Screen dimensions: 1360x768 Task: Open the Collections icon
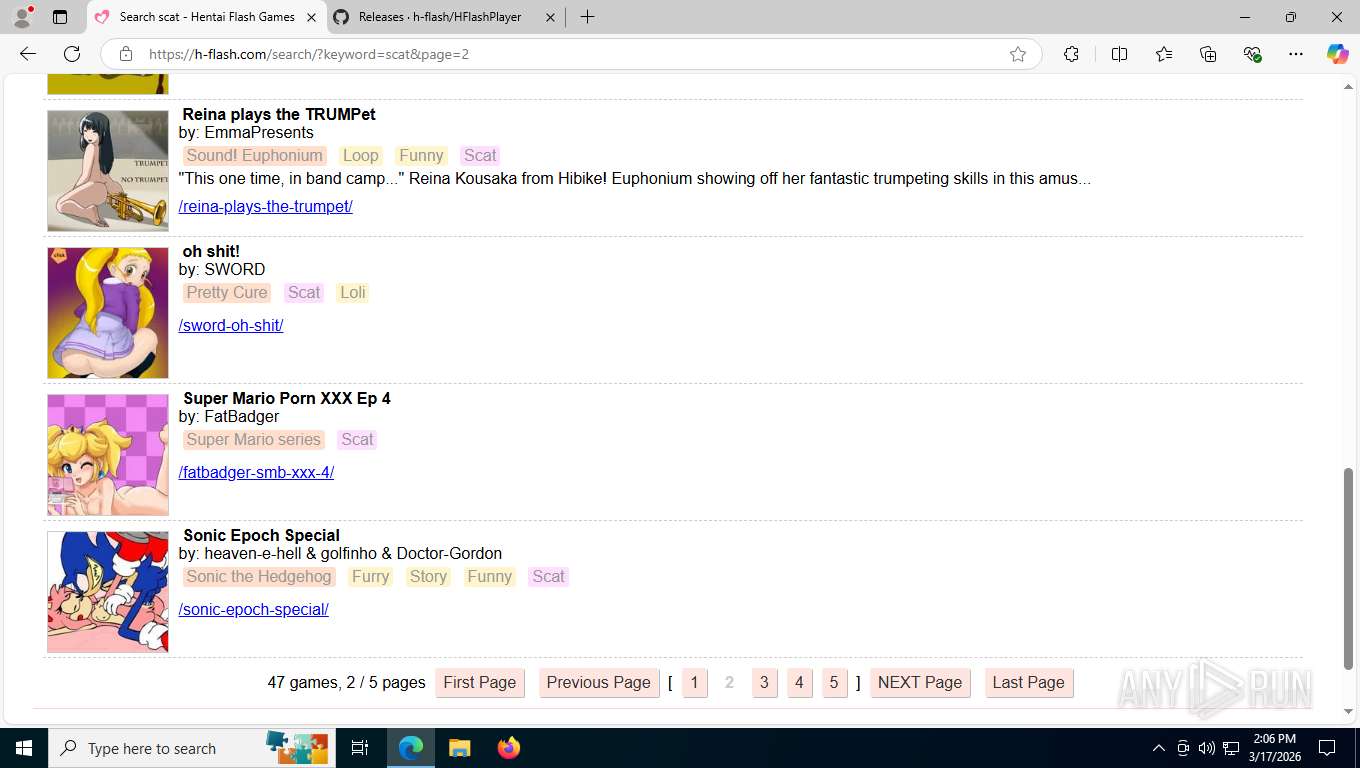click(x=1208, y=54)
